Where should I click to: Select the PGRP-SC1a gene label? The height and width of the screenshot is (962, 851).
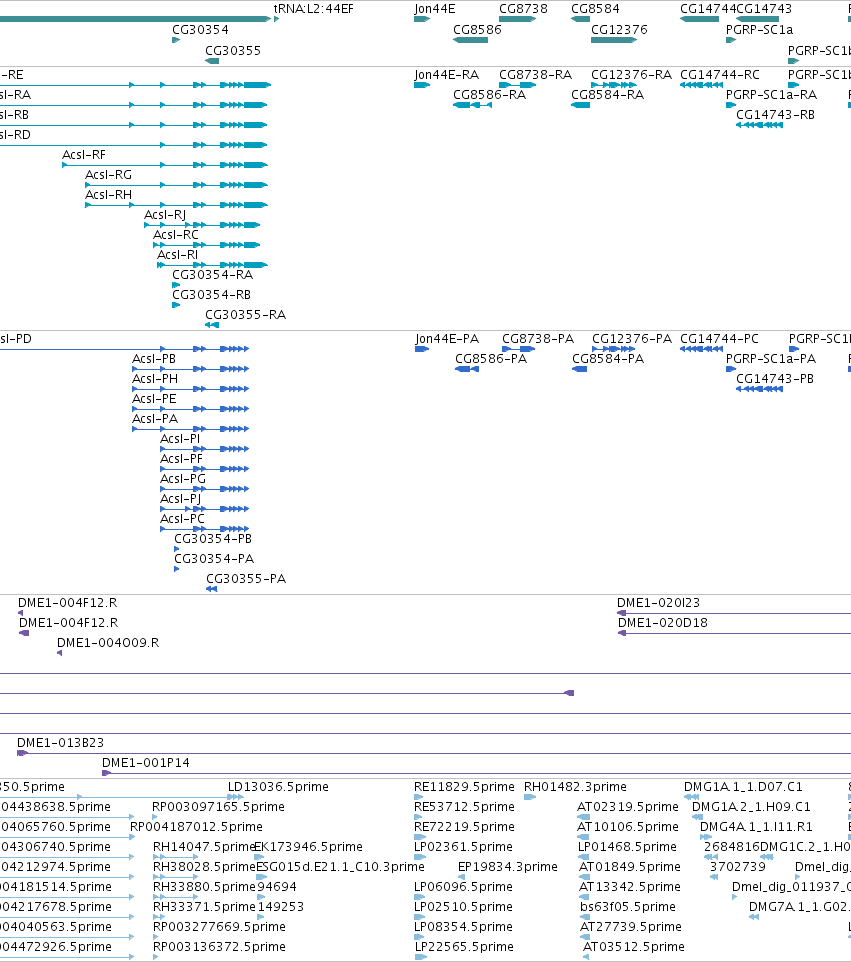[x=759, y=29]
